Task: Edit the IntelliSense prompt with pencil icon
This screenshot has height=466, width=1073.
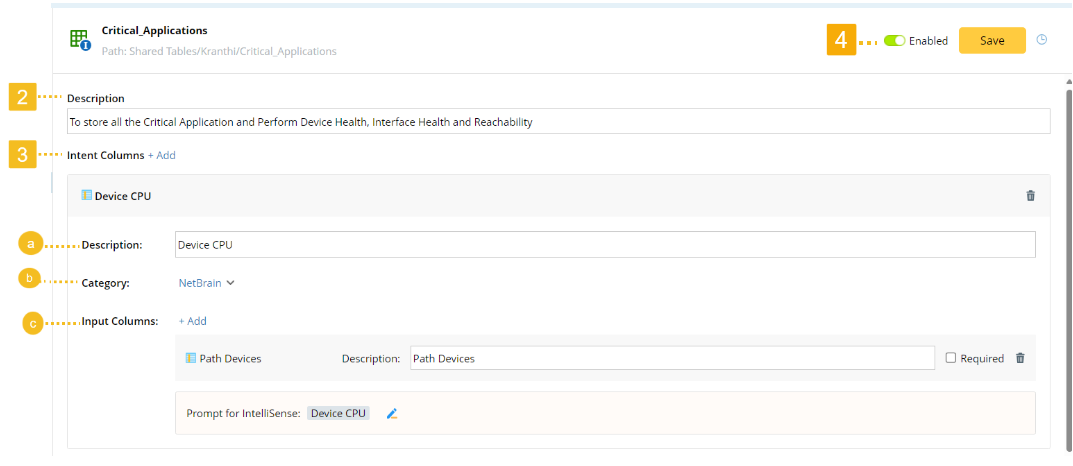Action: coord(392,413)
